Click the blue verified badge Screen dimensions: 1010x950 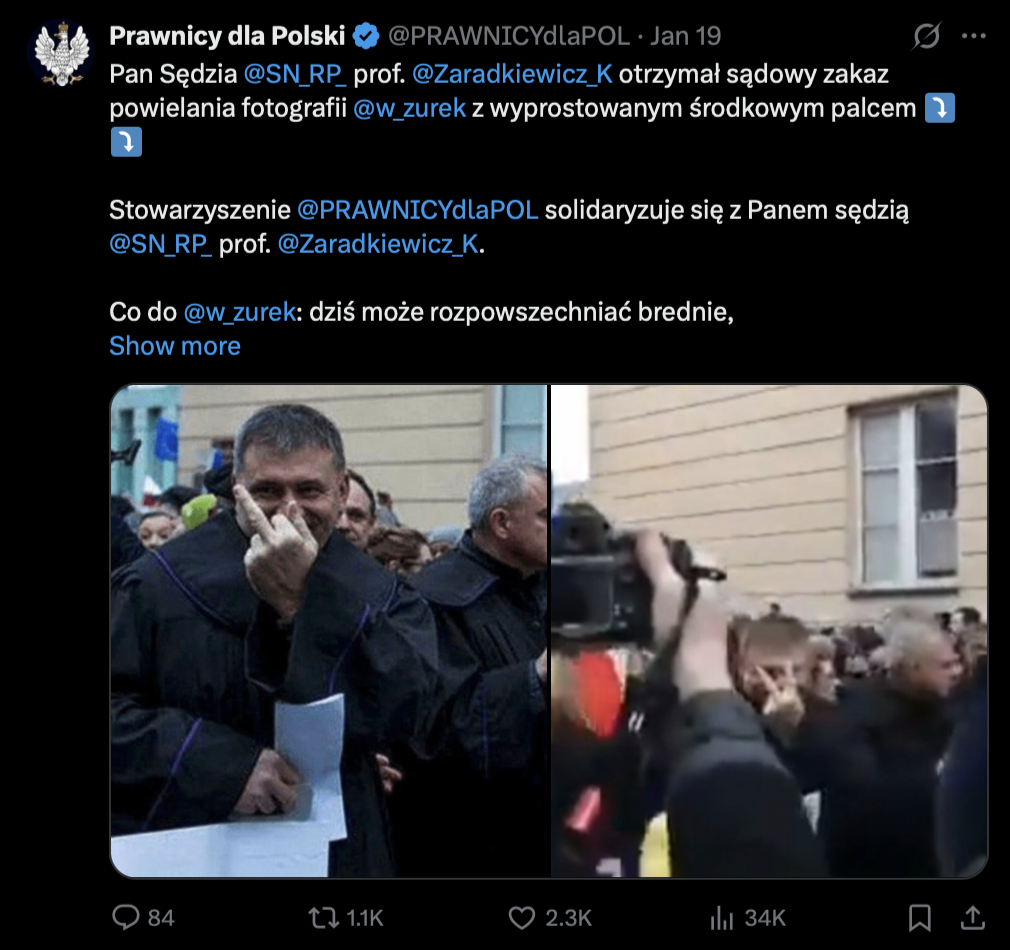[x=367, y=36]
